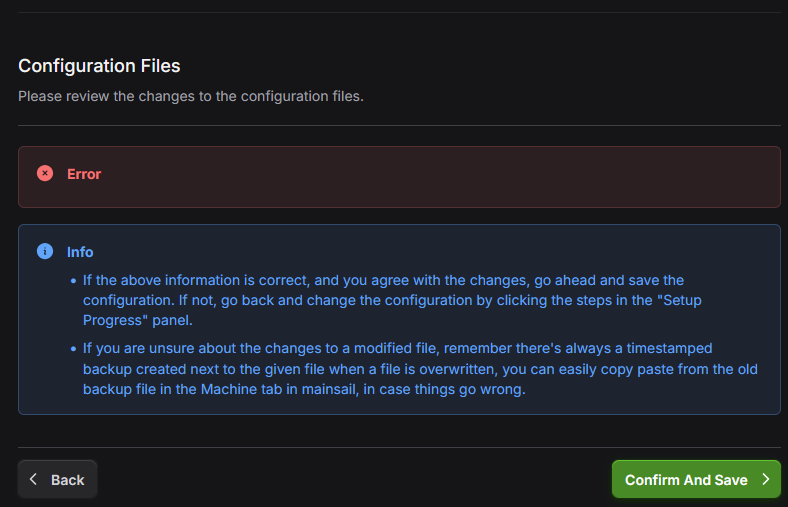
Task: Click the 'Please review the changes' subtitle
Action: click(x=190, y=97)
